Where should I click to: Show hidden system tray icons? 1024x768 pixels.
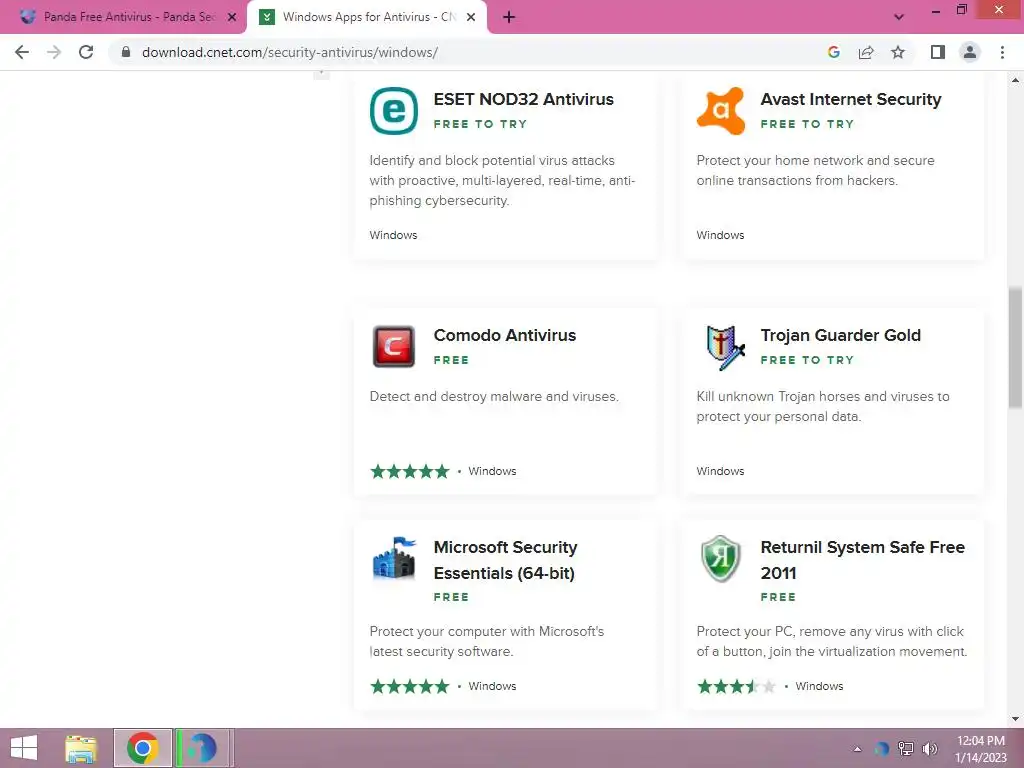pyautogui.click(x=857, y=749)
